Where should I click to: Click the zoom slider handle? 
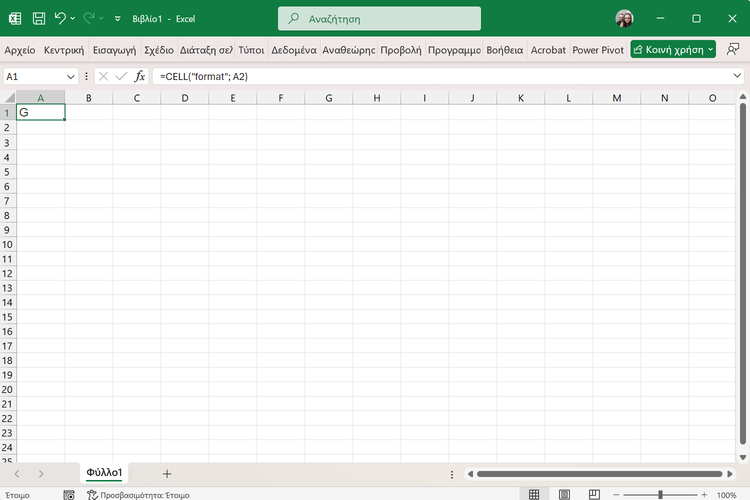tap(661, 494)
